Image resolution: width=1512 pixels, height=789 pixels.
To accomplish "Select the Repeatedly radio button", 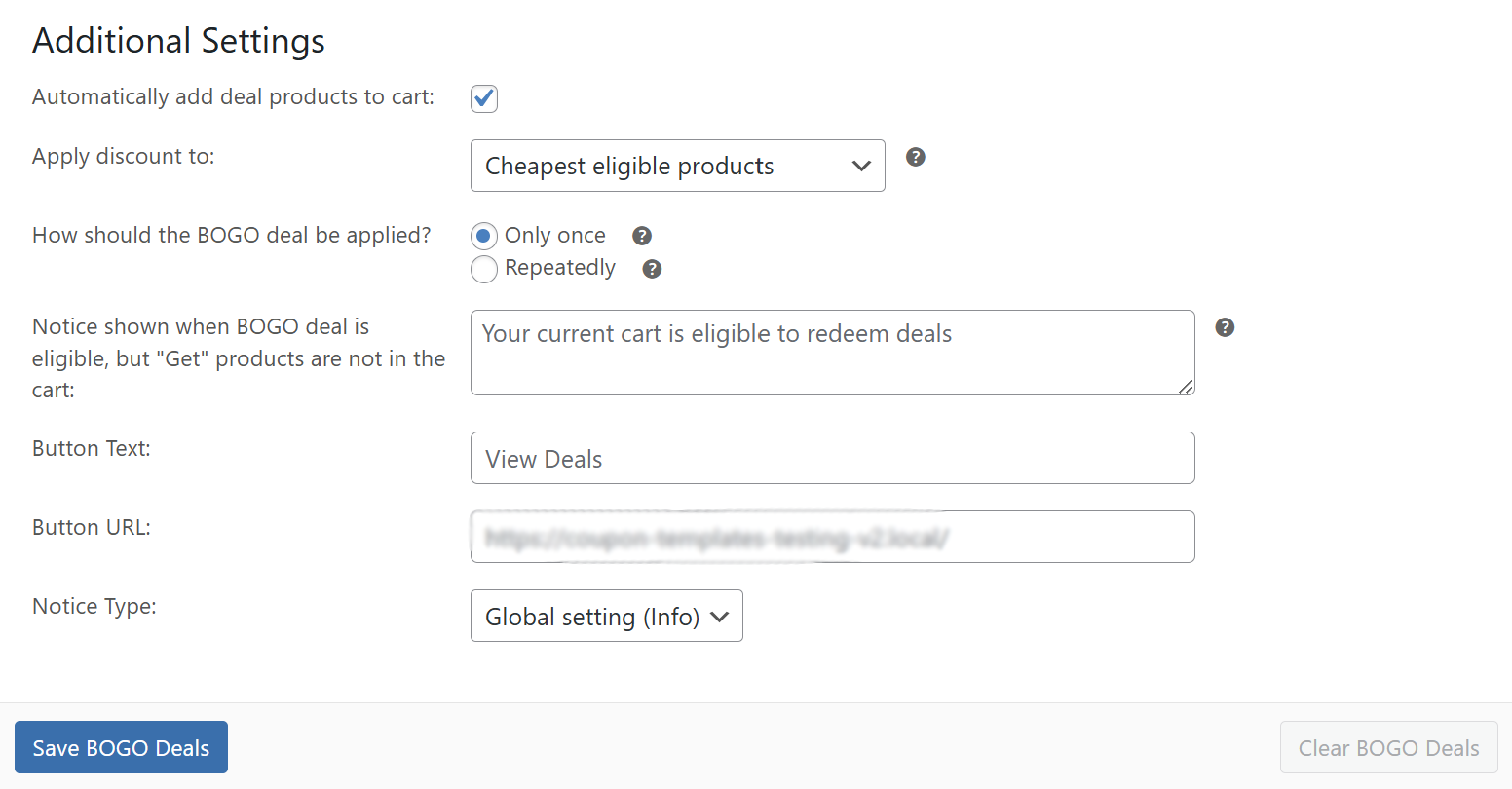I will click(x=484, y=269).
